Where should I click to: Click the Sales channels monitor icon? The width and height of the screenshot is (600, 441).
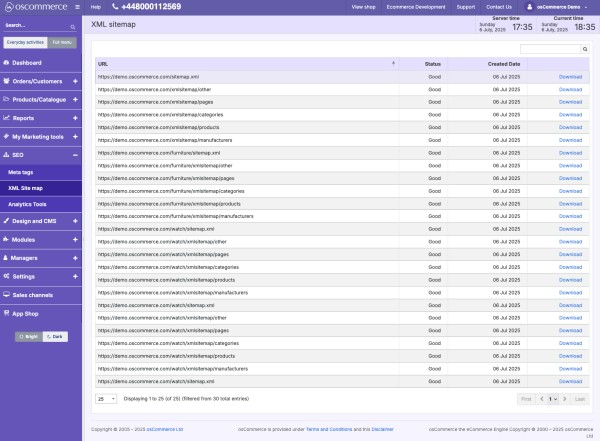tap(6, 295)
